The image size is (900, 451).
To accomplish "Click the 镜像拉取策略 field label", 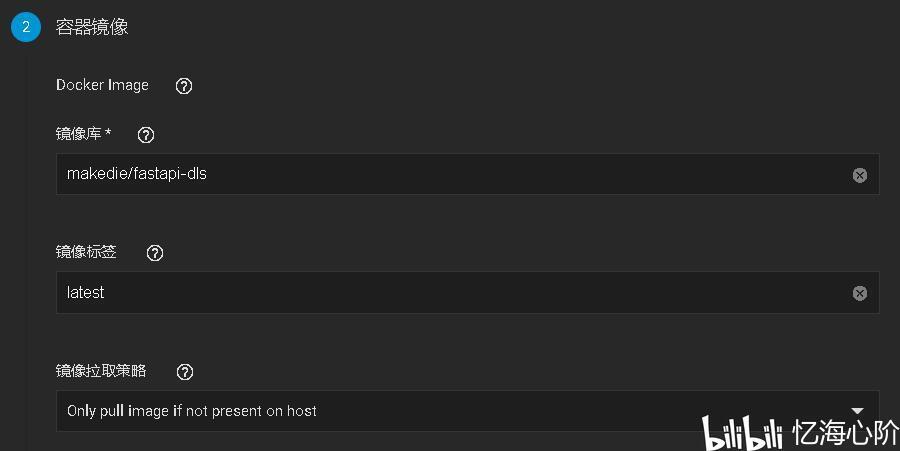I will pos(101,371).
